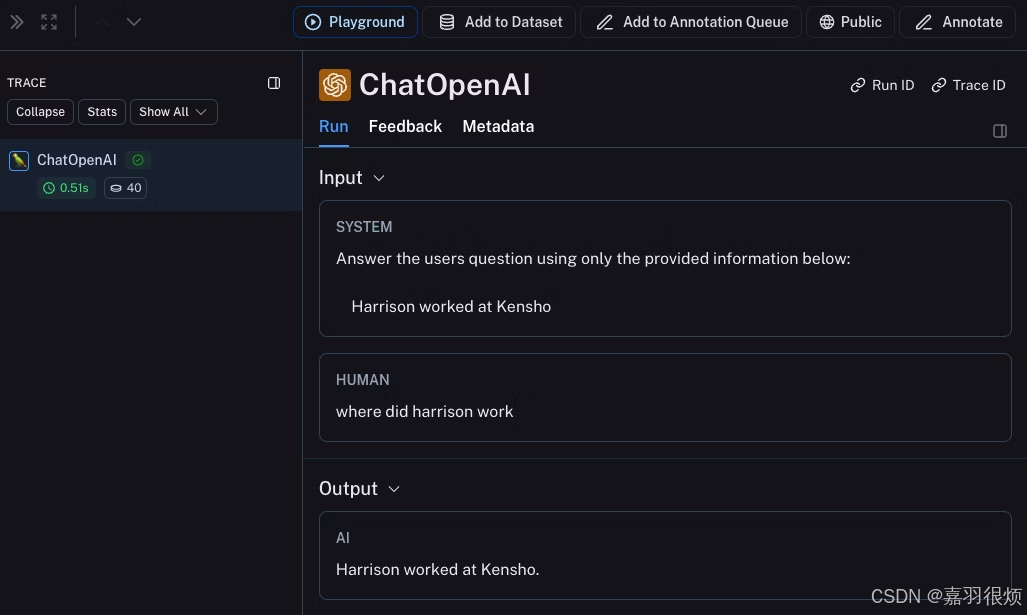Toggle the trace panel layout icon
Screen dimensions: 1027x615
pyautogui.click(x=274, y=83)
